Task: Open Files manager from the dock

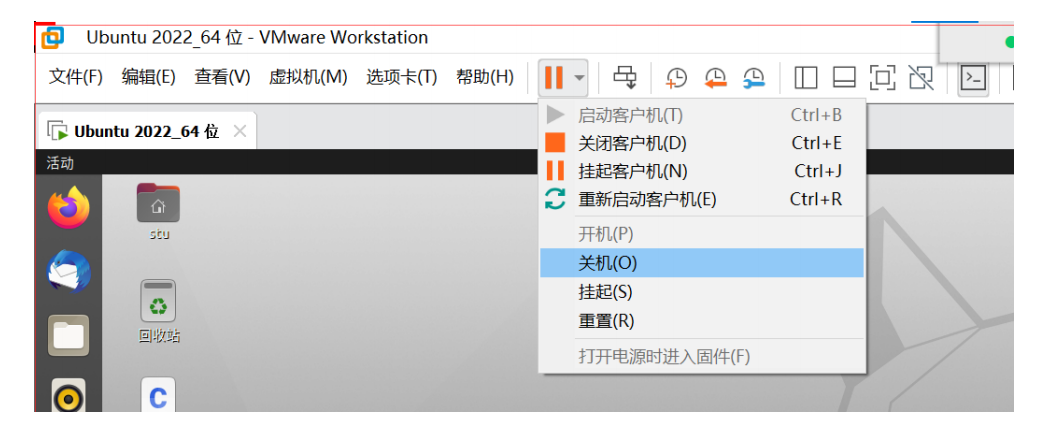Action: 68,335
